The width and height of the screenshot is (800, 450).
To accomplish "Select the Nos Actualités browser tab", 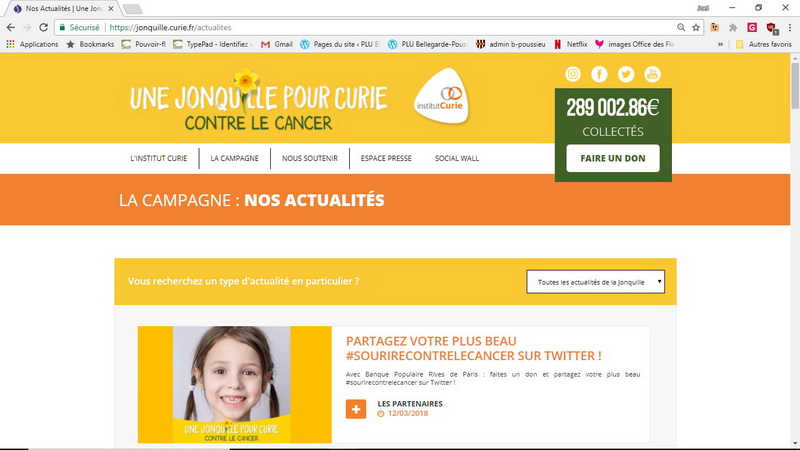I will [63, 9].
